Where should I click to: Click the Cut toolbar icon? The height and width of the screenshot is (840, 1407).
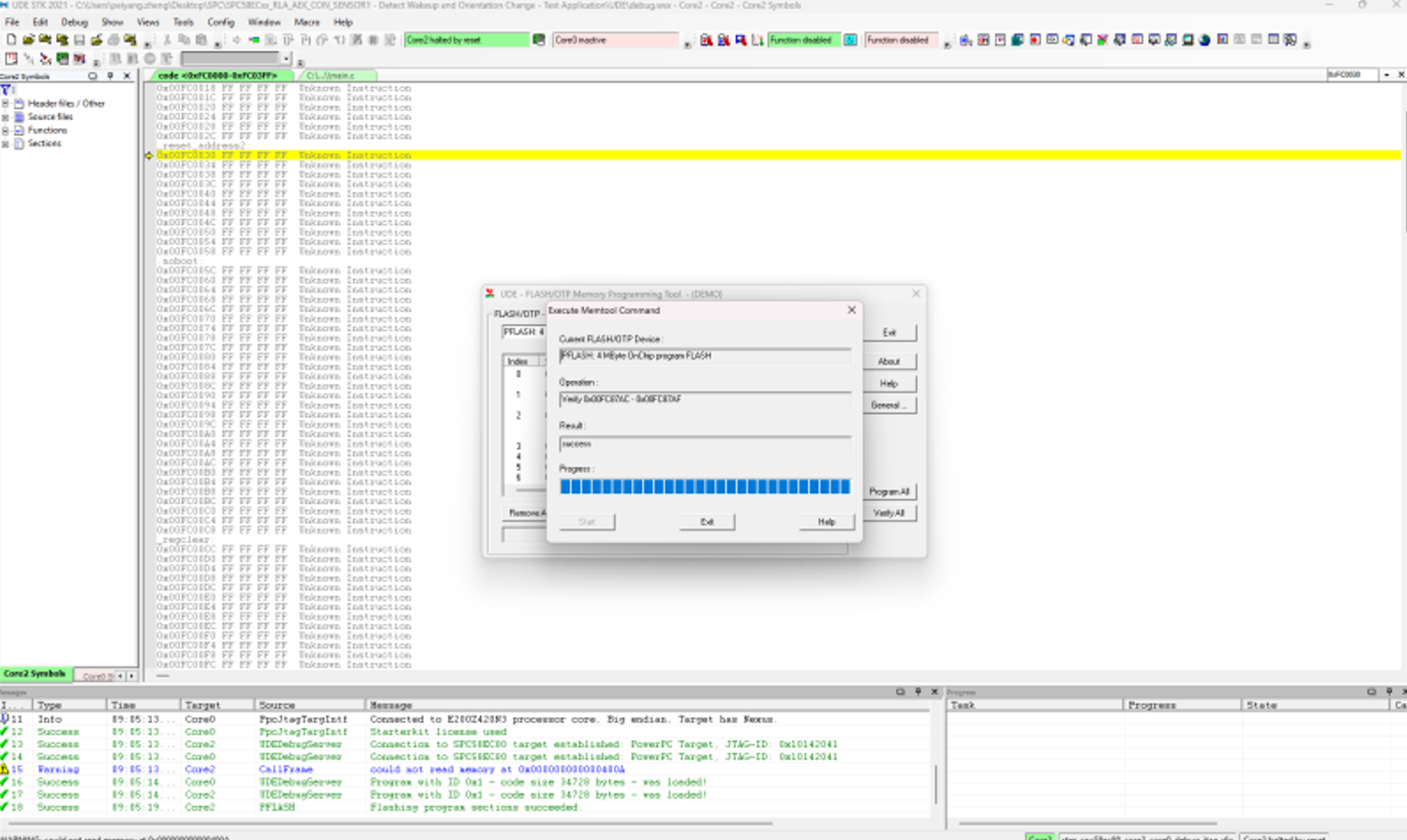pos(167,40)
